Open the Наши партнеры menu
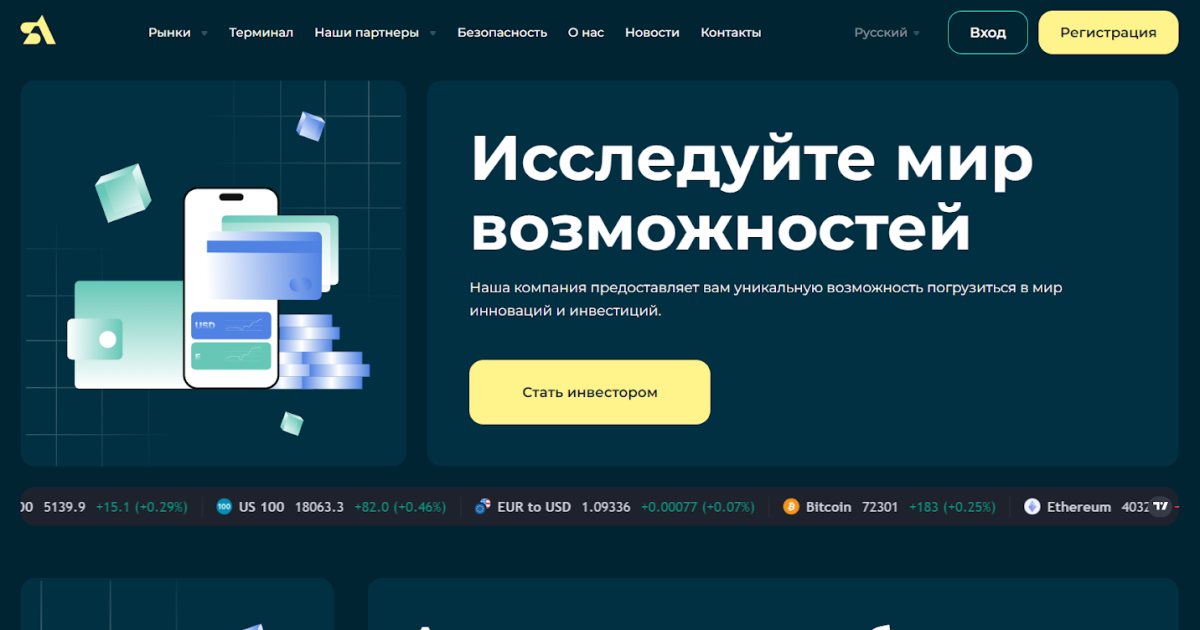Viewport: 1200px width, 630px height. 367,32
